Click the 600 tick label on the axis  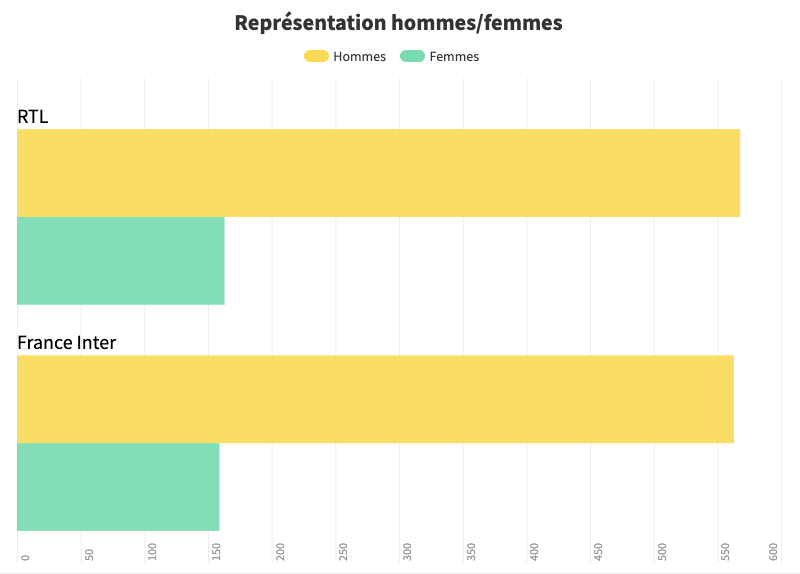click(773, 551)
